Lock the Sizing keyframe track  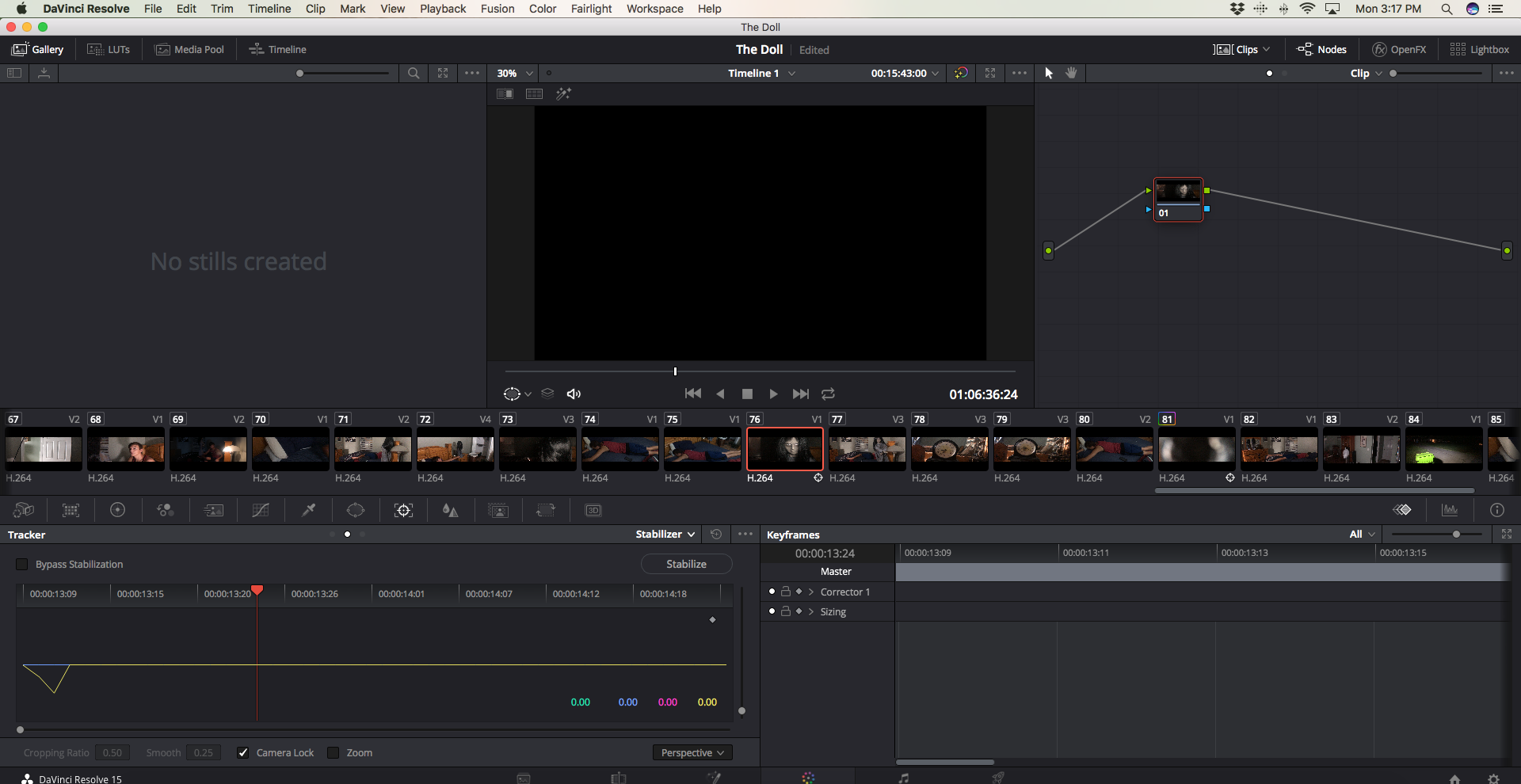[786, 611]
